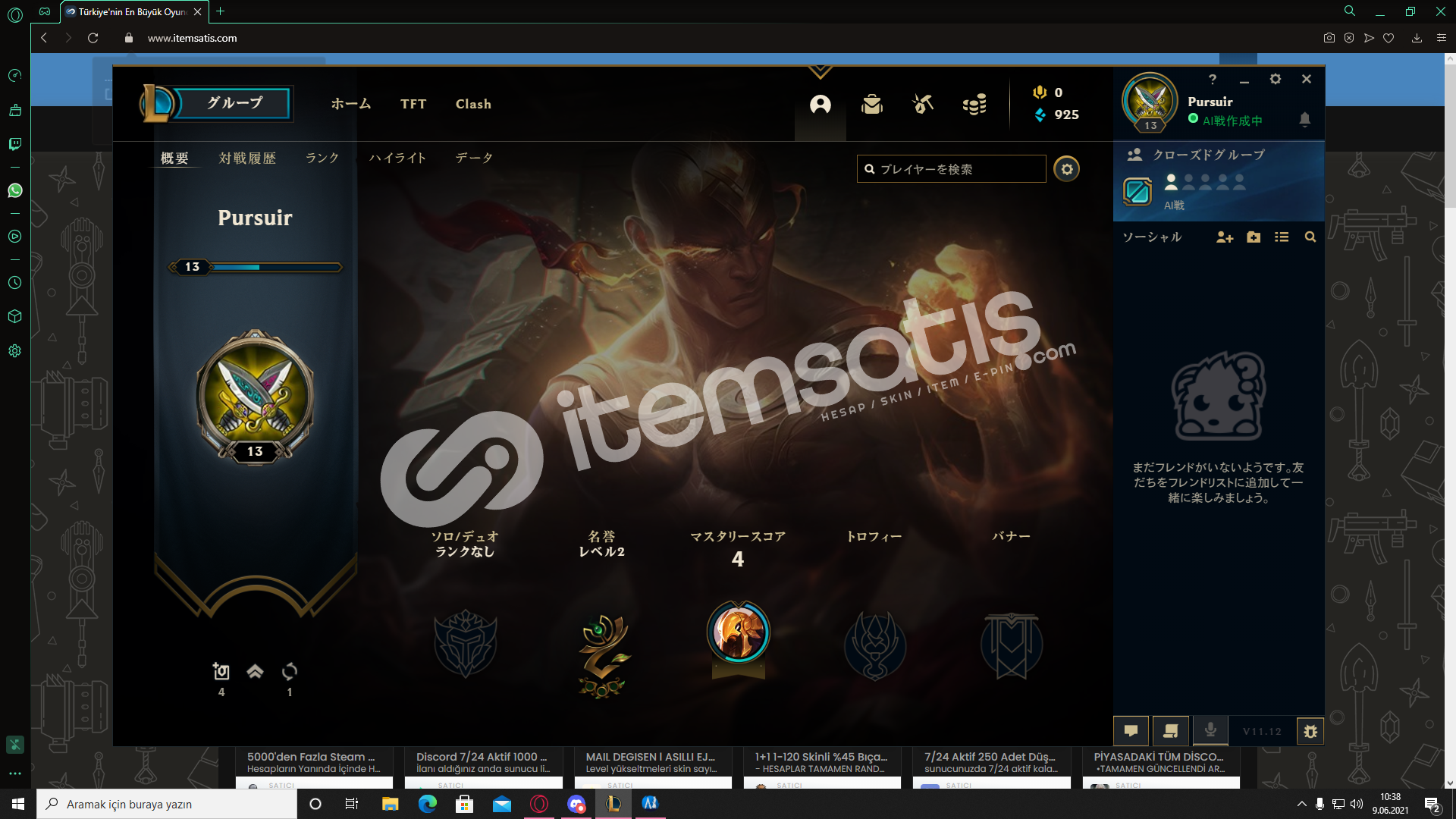Open the store coins icon
Screen dimensions: 1456x819
click(x=974, y=105)
